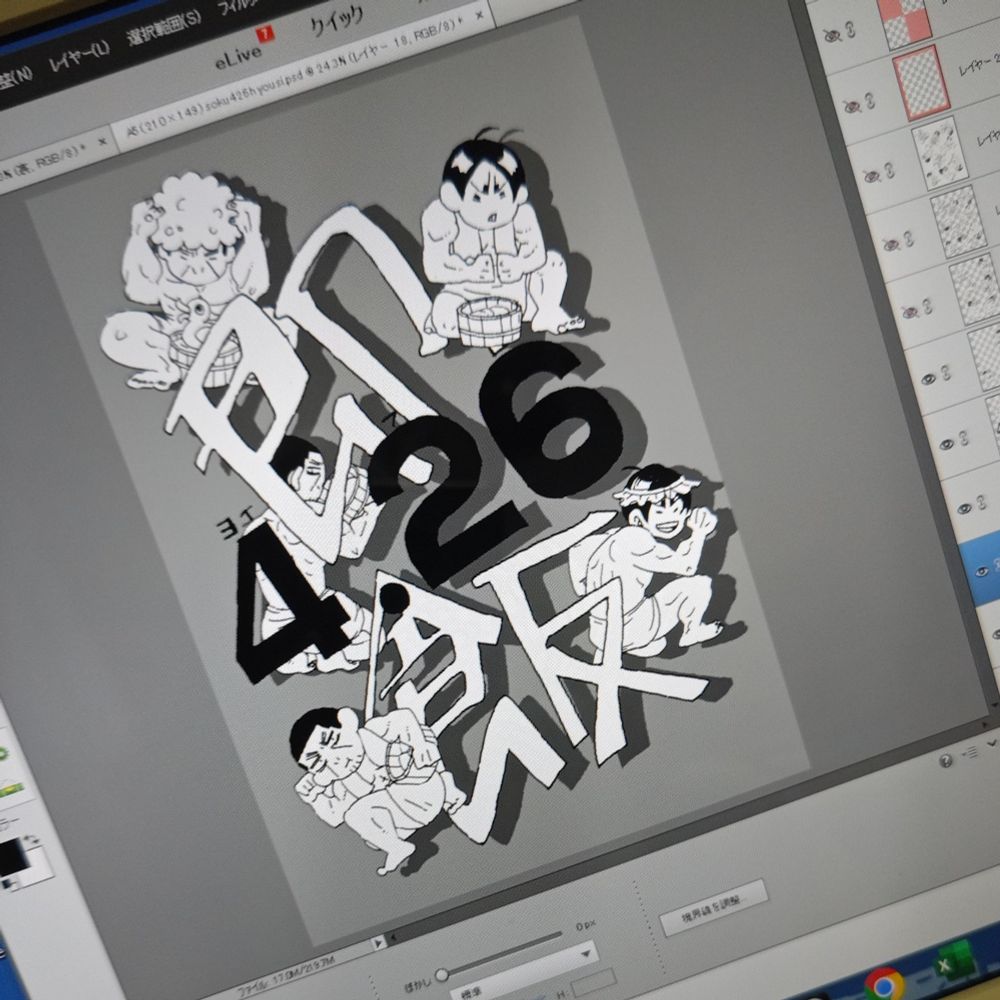Switch to the クイック mode tab
Screen dimensions: 1000x1000
337,21
